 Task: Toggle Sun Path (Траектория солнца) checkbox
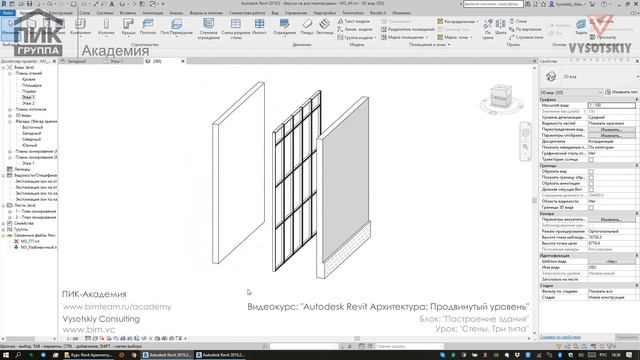(591, 160)
